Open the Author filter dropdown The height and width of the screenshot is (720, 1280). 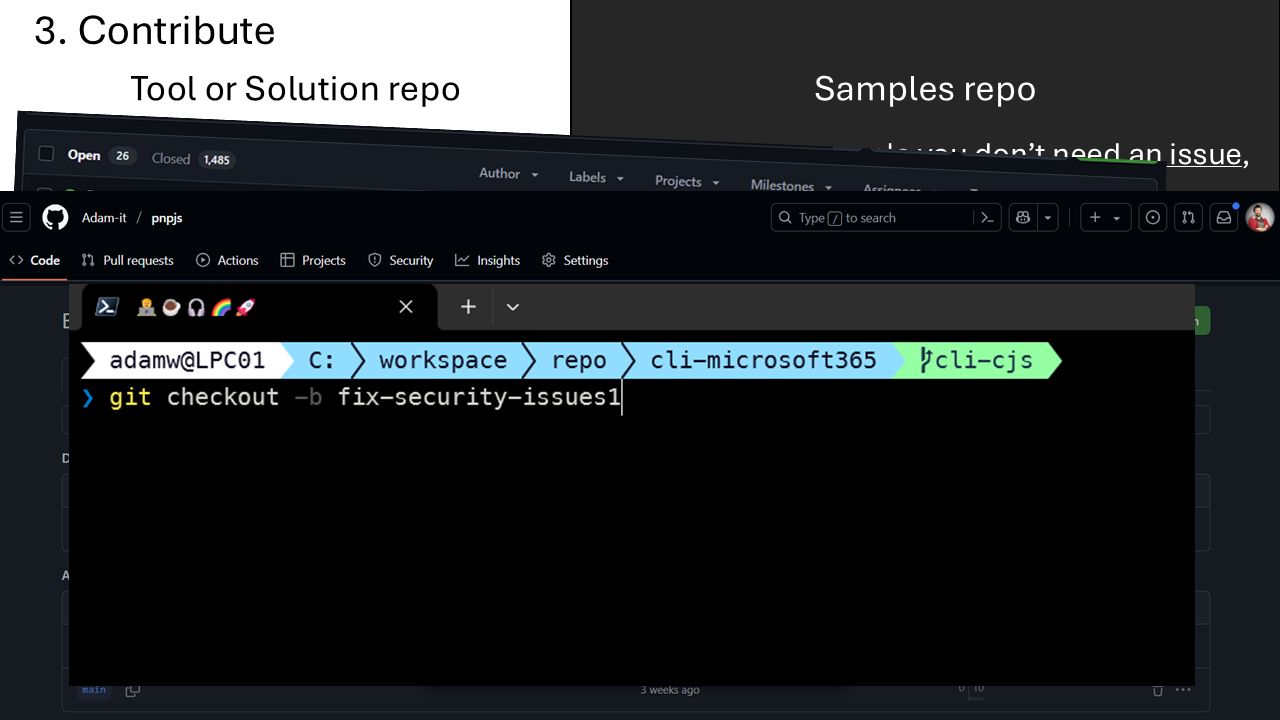[x=509, y=174]
